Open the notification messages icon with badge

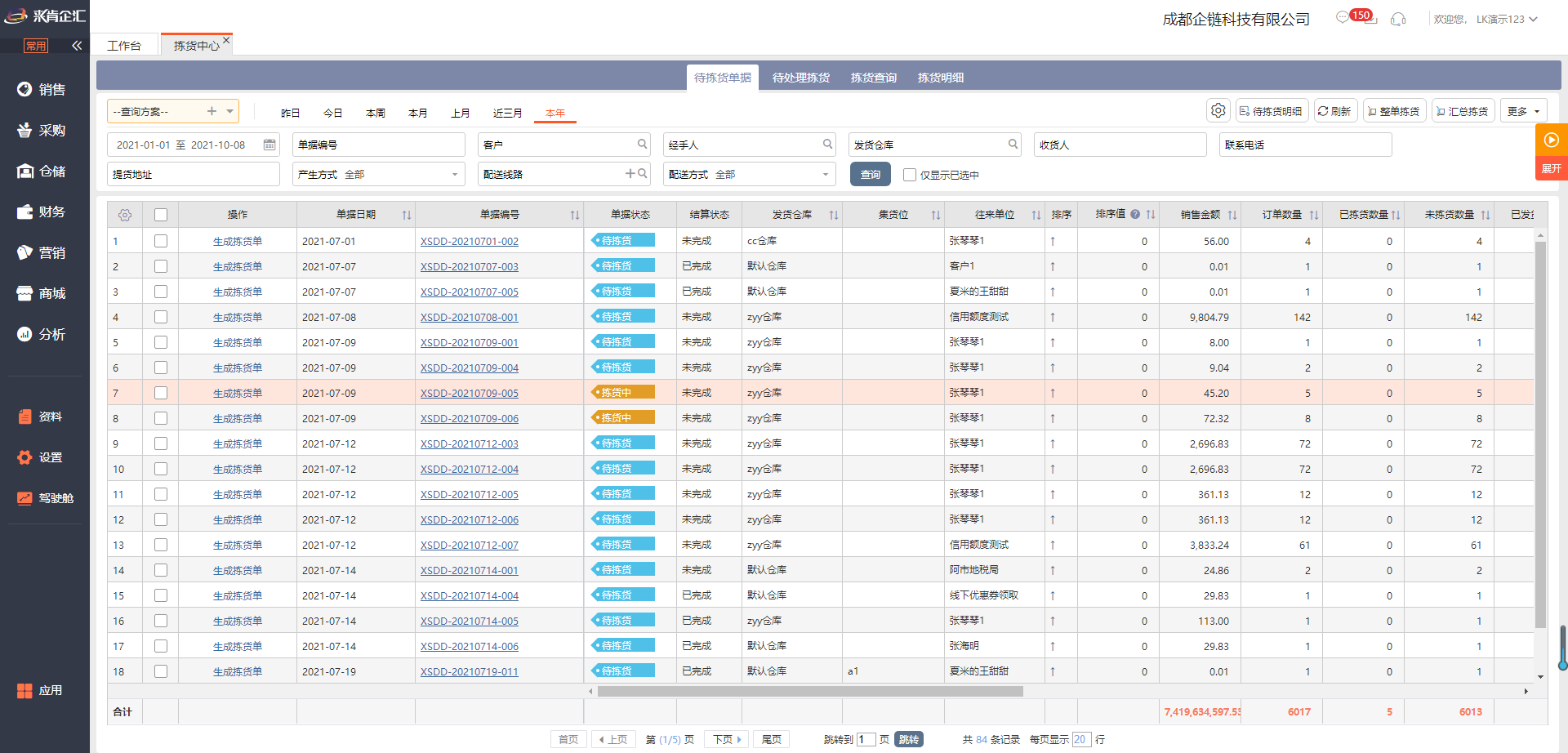[1343, 18]
